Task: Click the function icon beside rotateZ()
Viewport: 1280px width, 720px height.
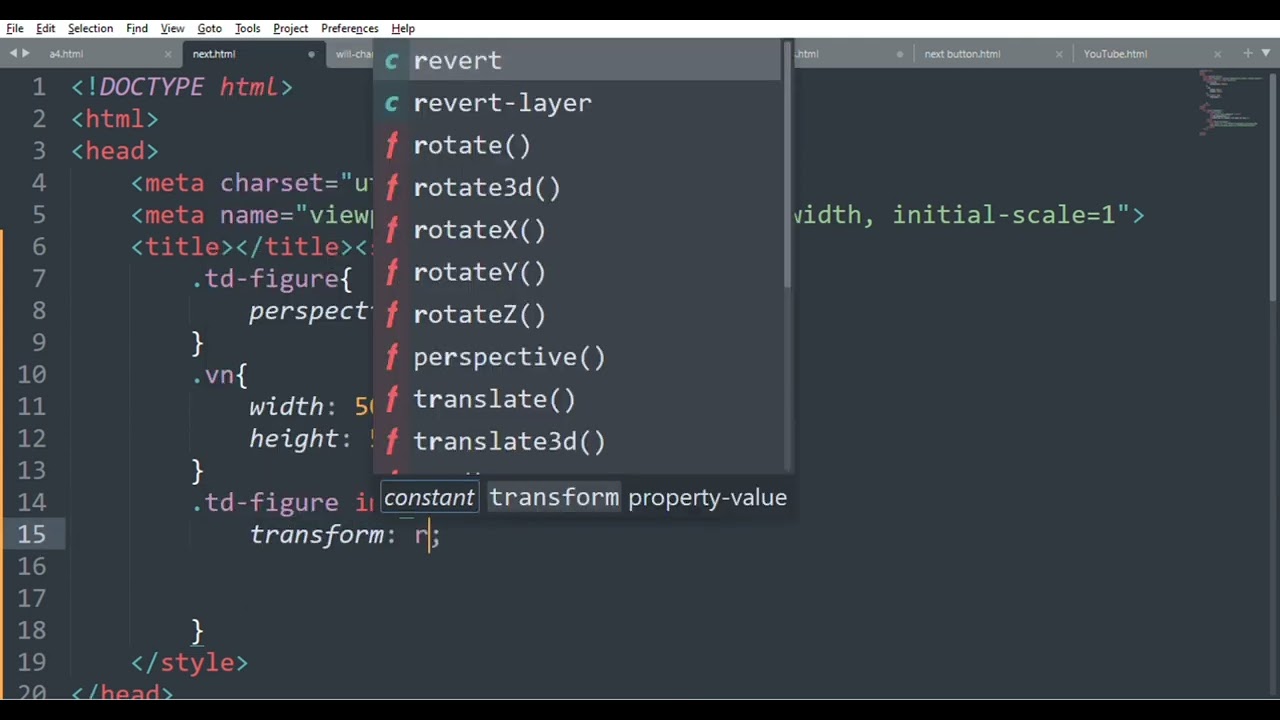Action: point(392,314)
